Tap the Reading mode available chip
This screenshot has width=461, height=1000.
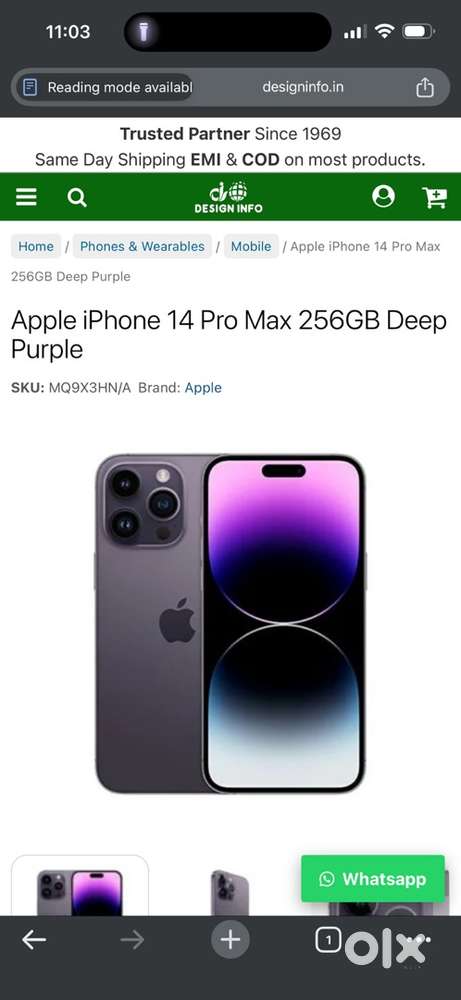[x=105, y=87]
